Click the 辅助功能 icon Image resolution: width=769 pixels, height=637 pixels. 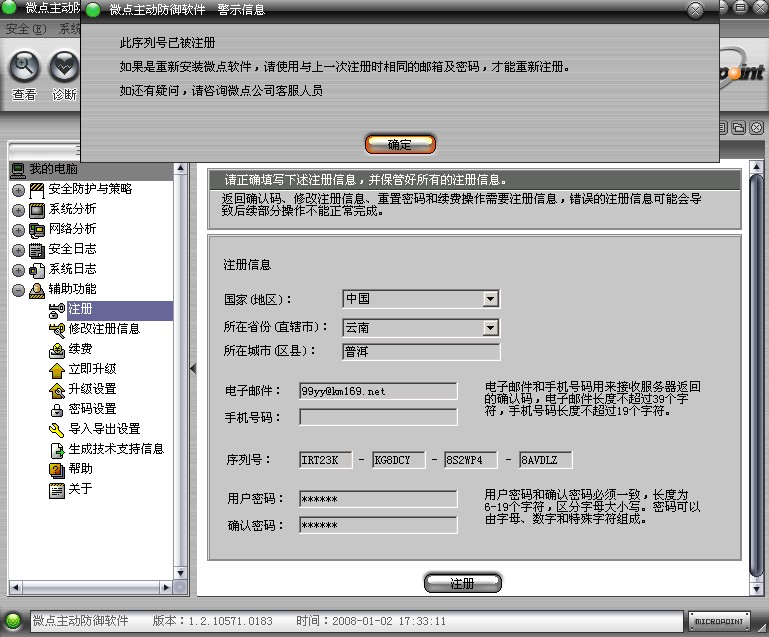tap(37, 290)
